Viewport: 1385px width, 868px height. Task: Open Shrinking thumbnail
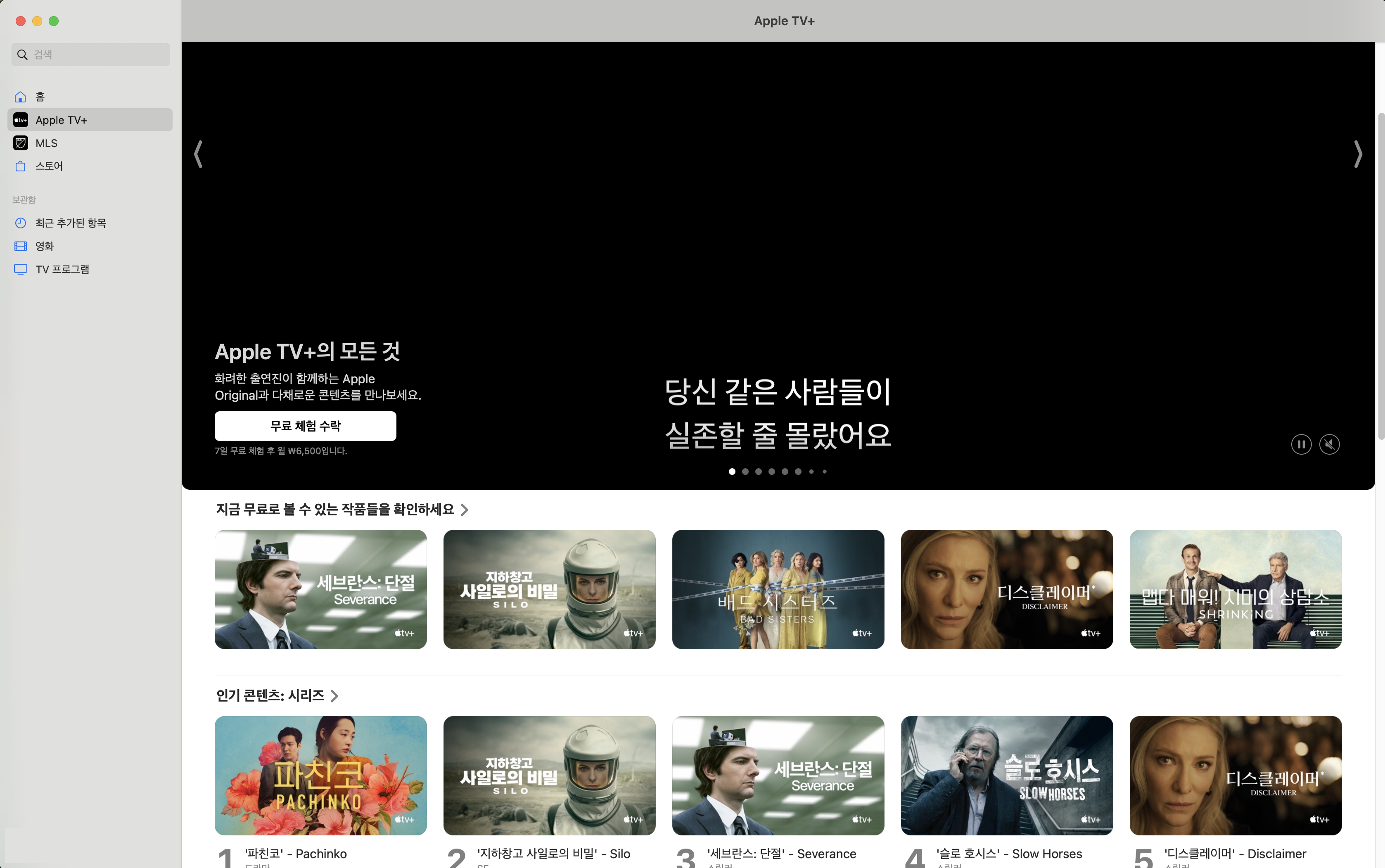click(x=1236, y=590)
